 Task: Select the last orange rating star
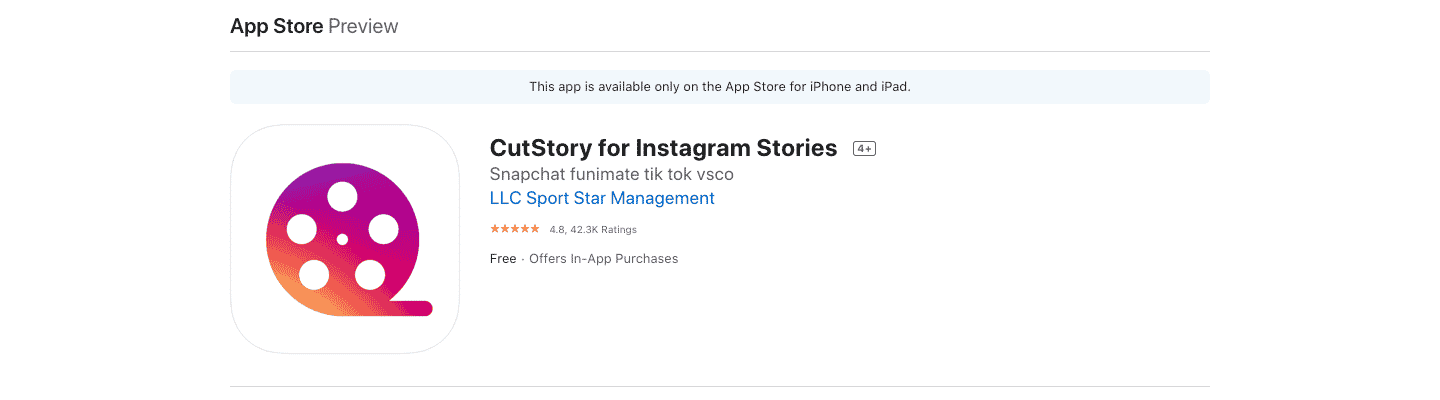coord(535,229)
